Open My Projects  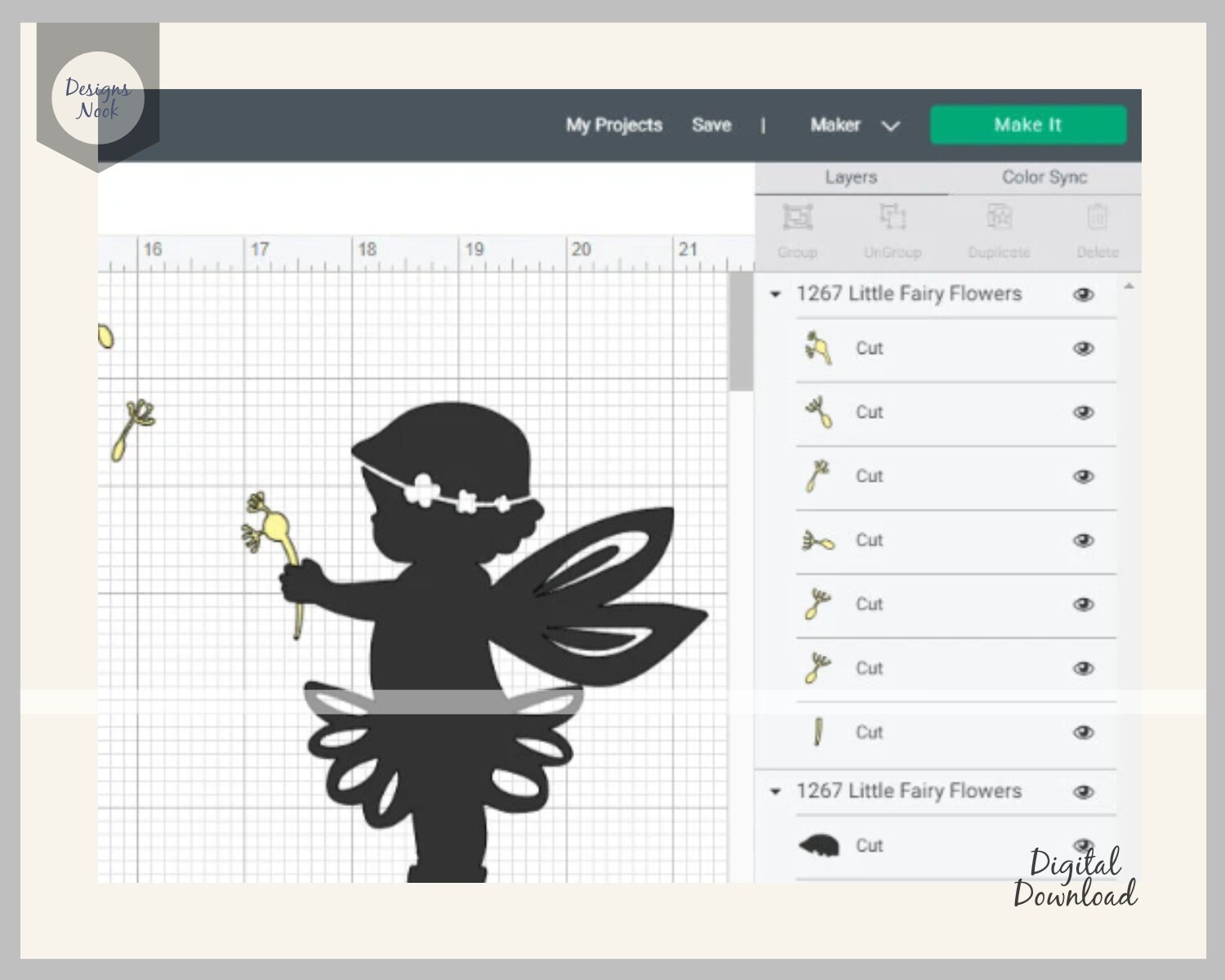(613, 125)
